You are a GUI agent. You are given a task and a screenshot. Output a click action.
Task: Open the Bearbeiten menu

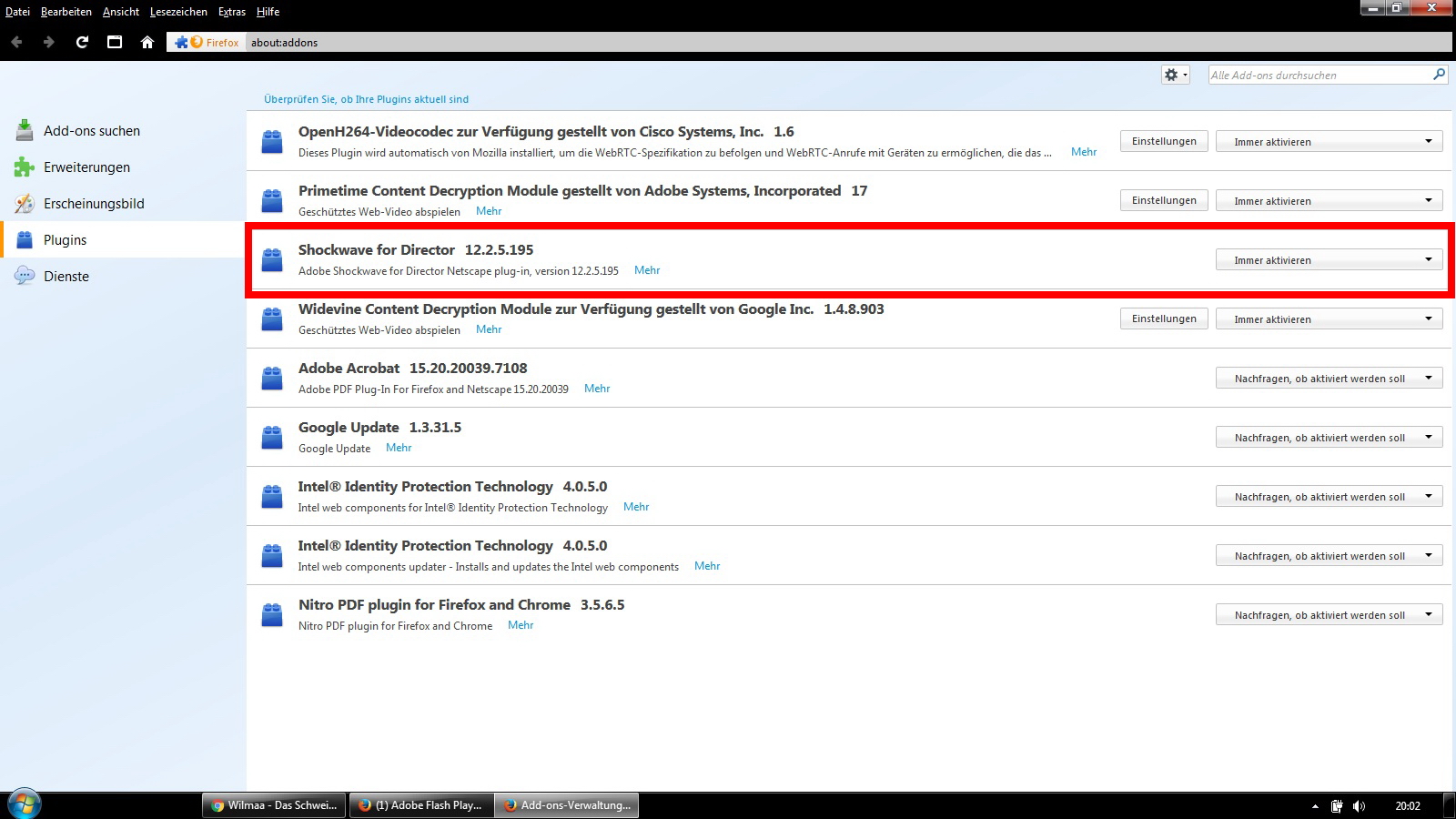[66, 12]
